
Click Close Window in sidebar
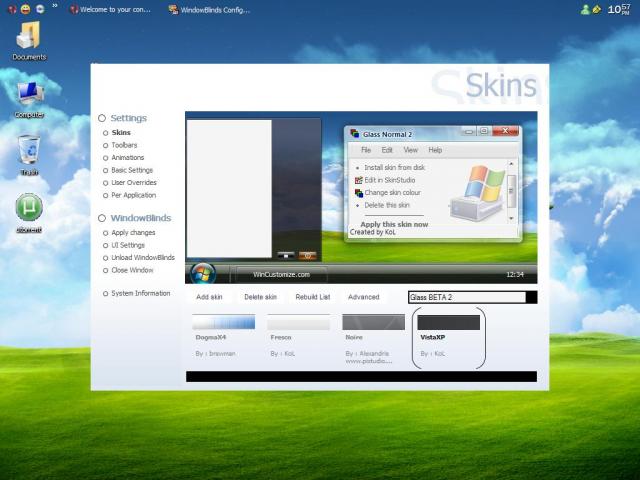(132, 270)
